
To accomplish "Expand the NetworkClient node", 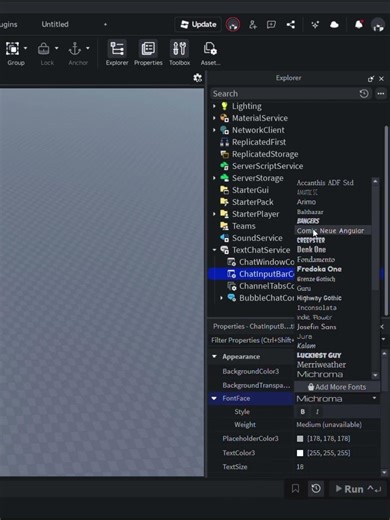I will tap(214, 130).
